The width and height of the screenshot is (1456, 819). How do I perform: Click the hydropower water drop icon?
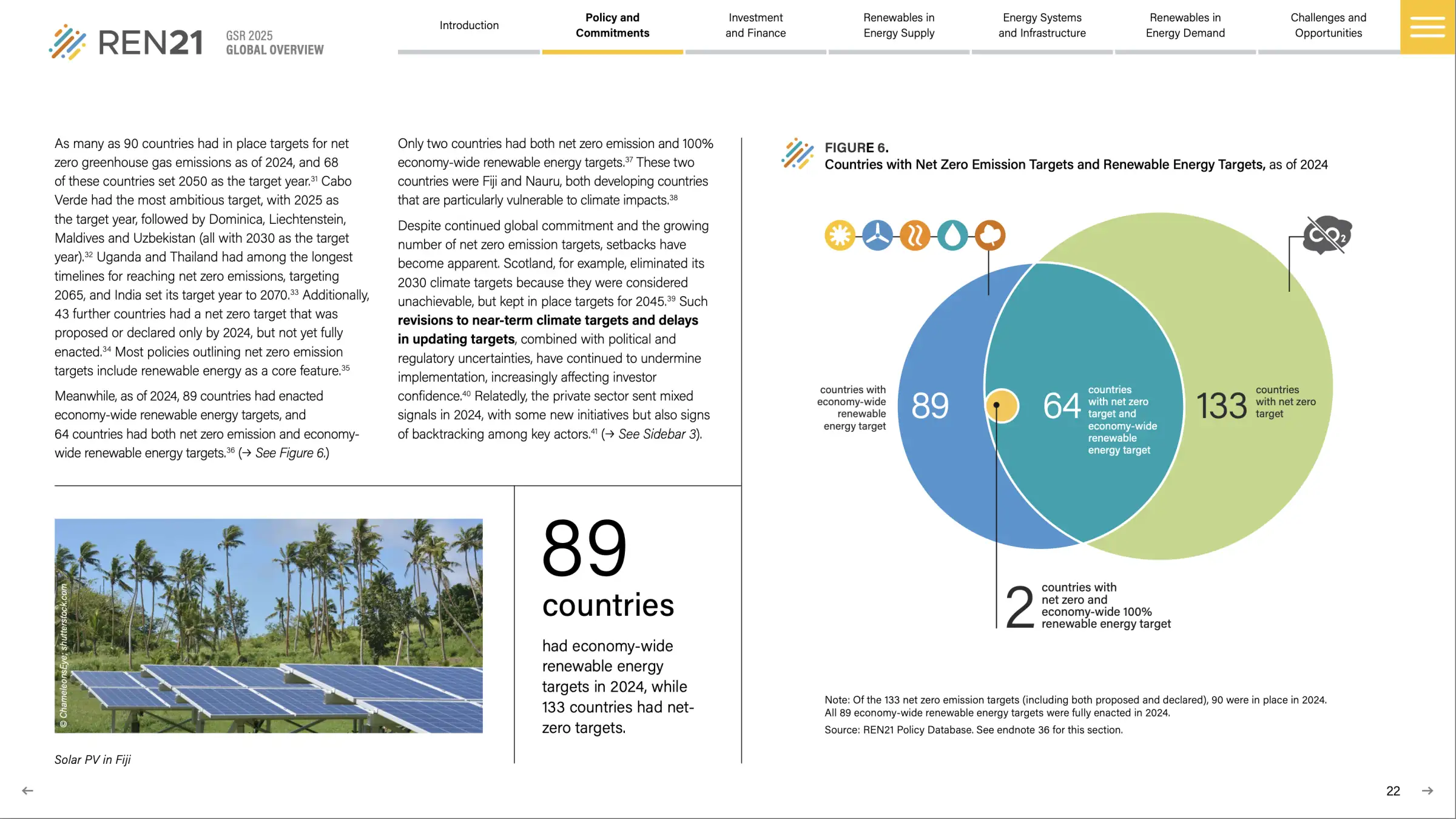pyautogui.click(x=952, y=235)
